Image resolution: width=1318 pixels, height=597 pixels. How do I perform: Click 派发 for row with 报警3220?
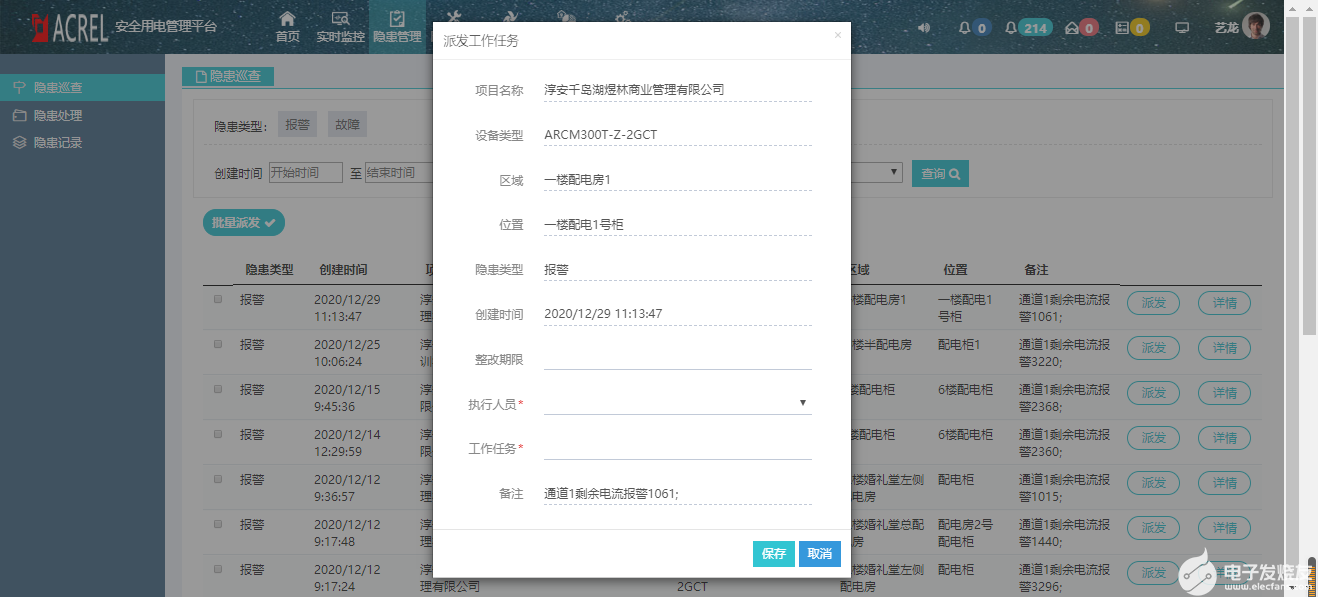coord(1153,348)
